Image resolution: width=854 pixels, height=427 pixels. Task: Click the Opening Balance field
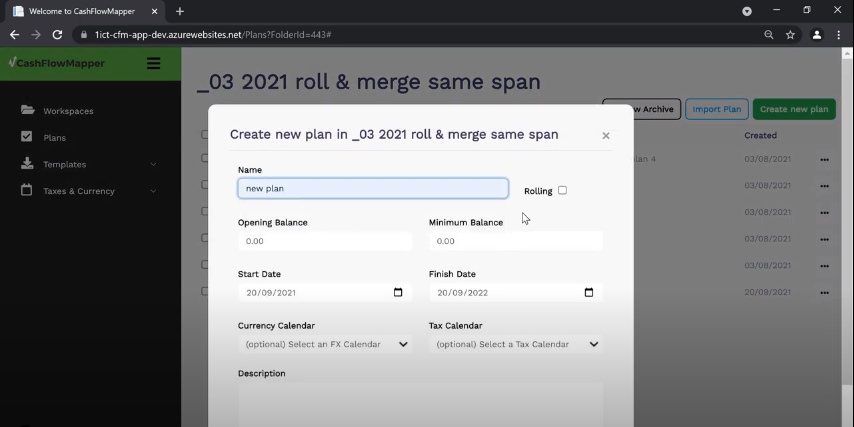click(325, 241)
